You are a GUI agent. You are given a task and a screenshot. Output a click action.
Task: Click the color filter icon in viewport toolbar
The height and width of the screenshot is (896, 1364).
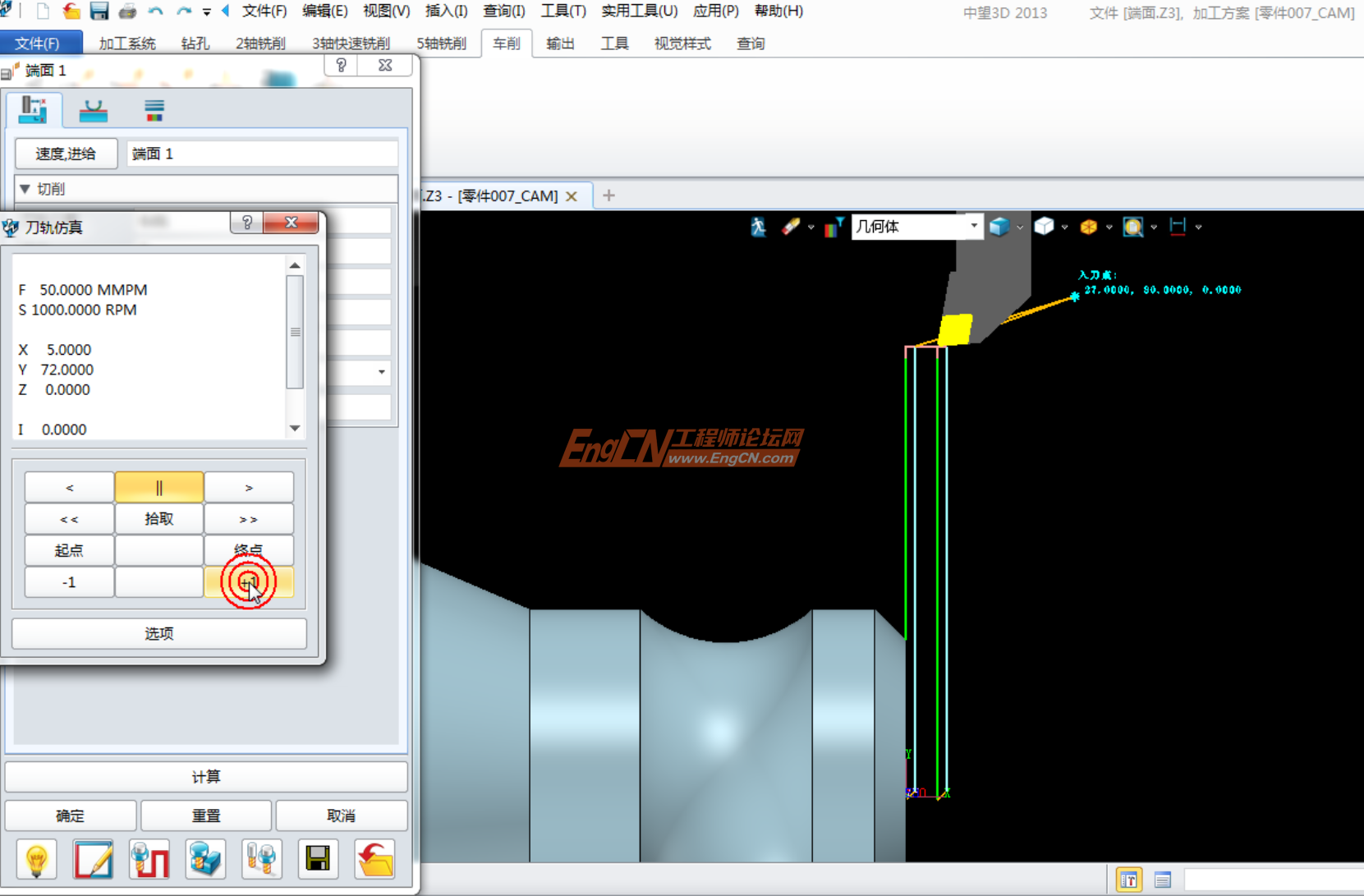[x=834, y=227]
